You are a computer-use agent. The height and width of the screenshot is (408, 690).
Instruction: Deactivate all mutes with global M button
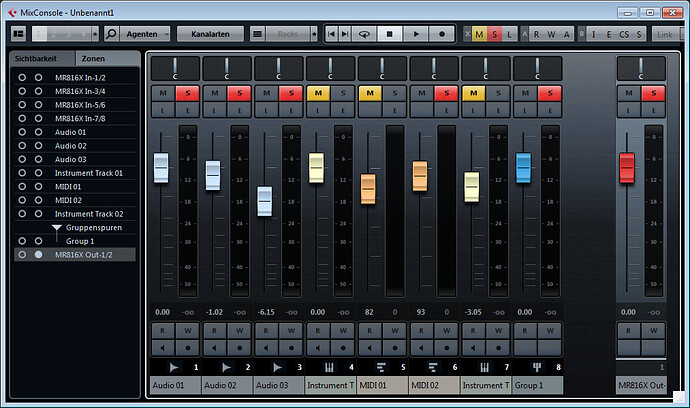480,34
